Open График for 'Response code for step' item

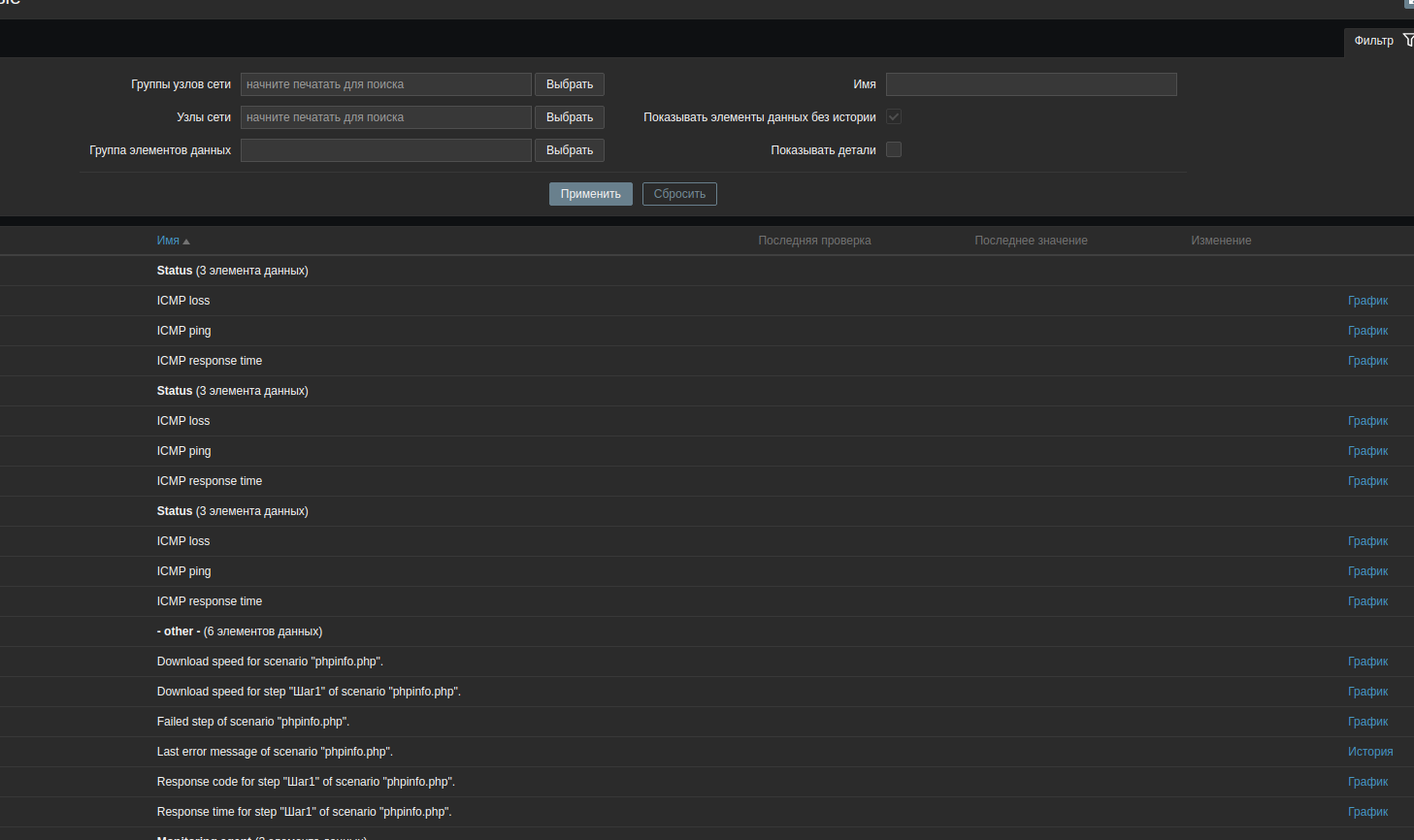pos(1367,782)
